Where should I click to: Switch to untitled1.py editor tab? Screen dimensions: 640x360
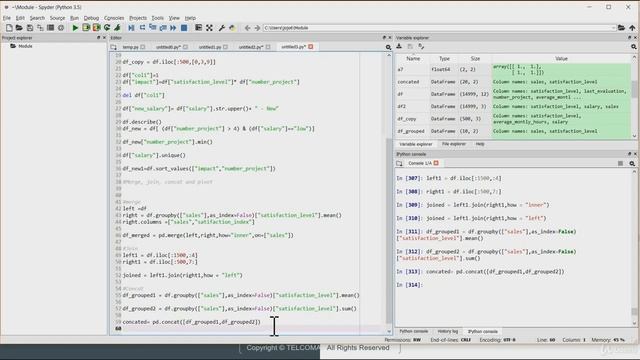(210, 47)
